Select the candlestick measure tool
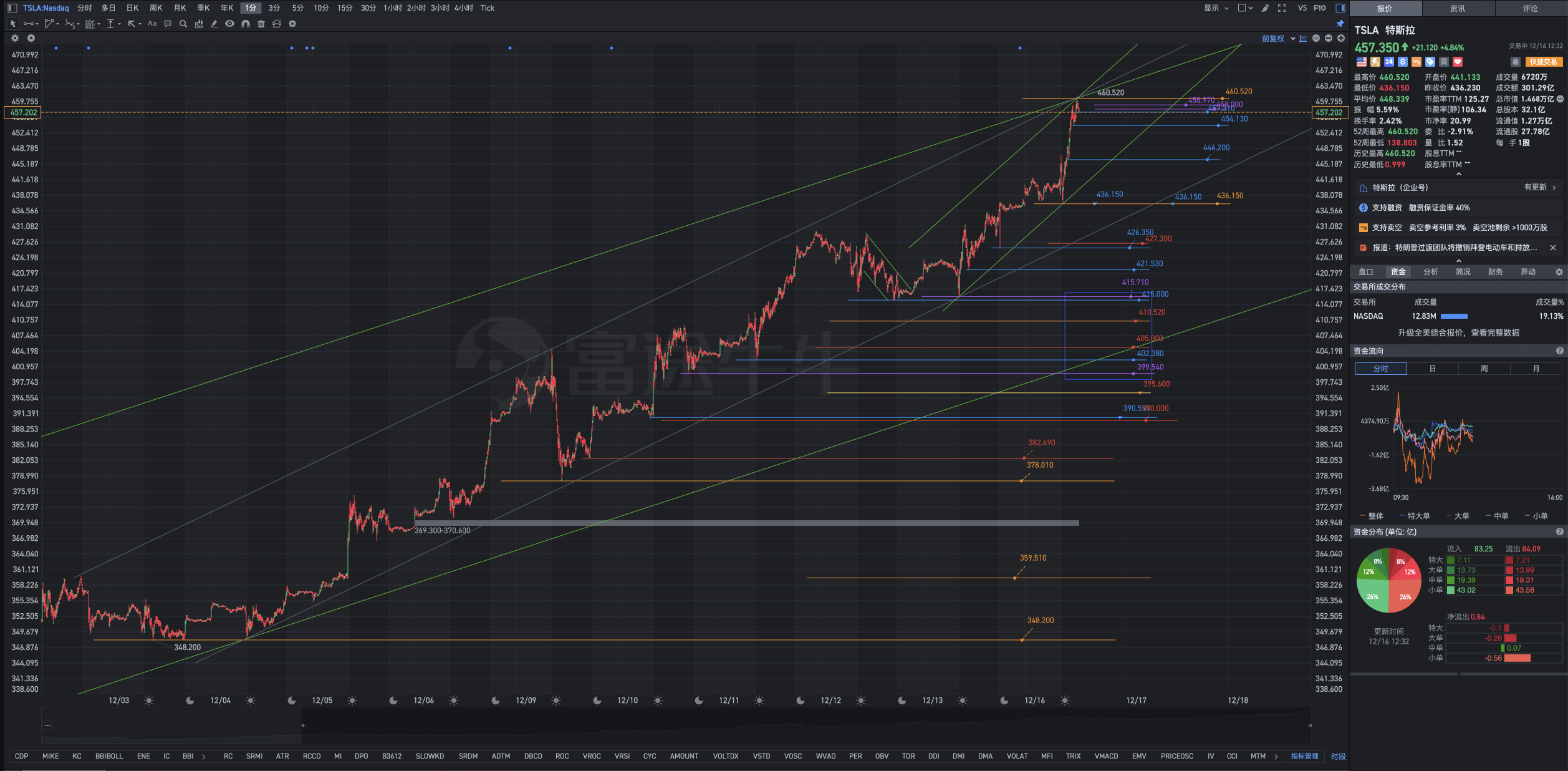Viewport: 1568px width, 771px height. point(199,24)
